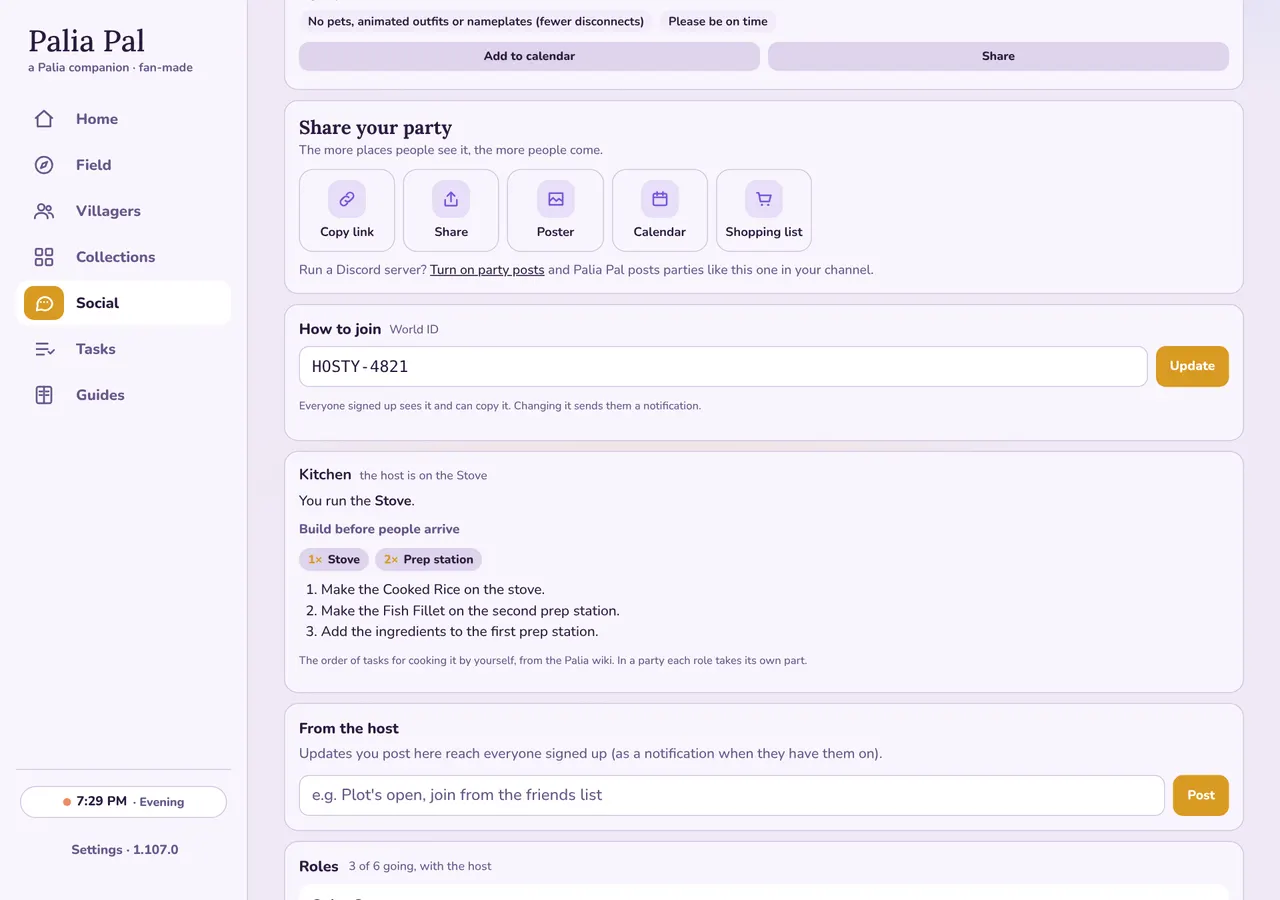Click the 'From the host' heading
Image resolution: width=1280 pixels, height=900 pixels.
tap(349, 728)
